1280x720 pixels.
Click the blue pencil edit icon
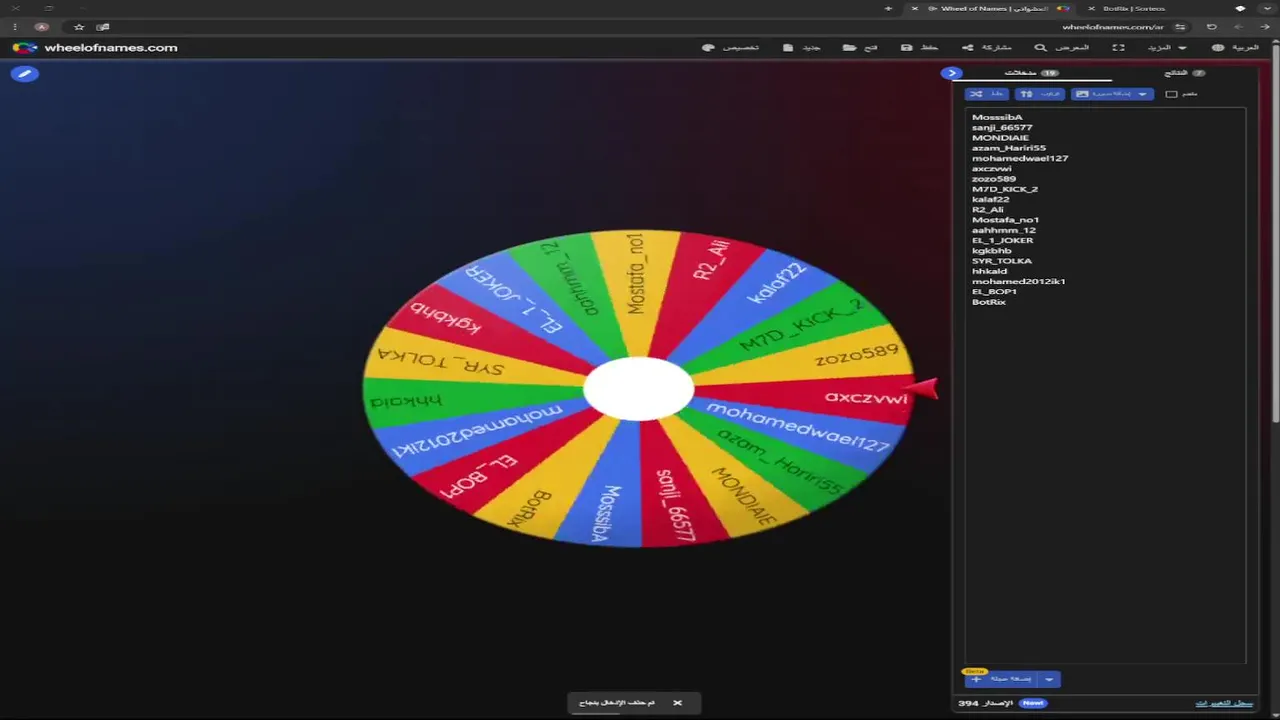click(24, 73)
